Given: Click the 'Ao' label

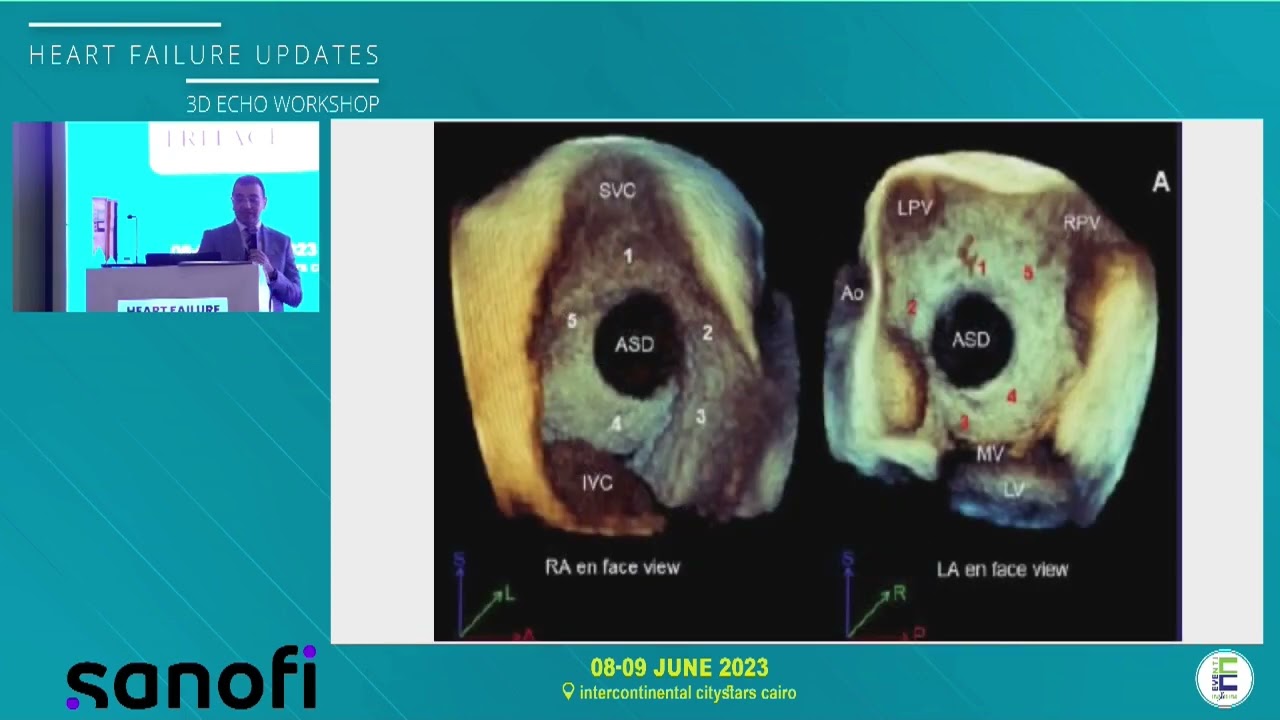Looking at the screenshot, I should 852,293.
